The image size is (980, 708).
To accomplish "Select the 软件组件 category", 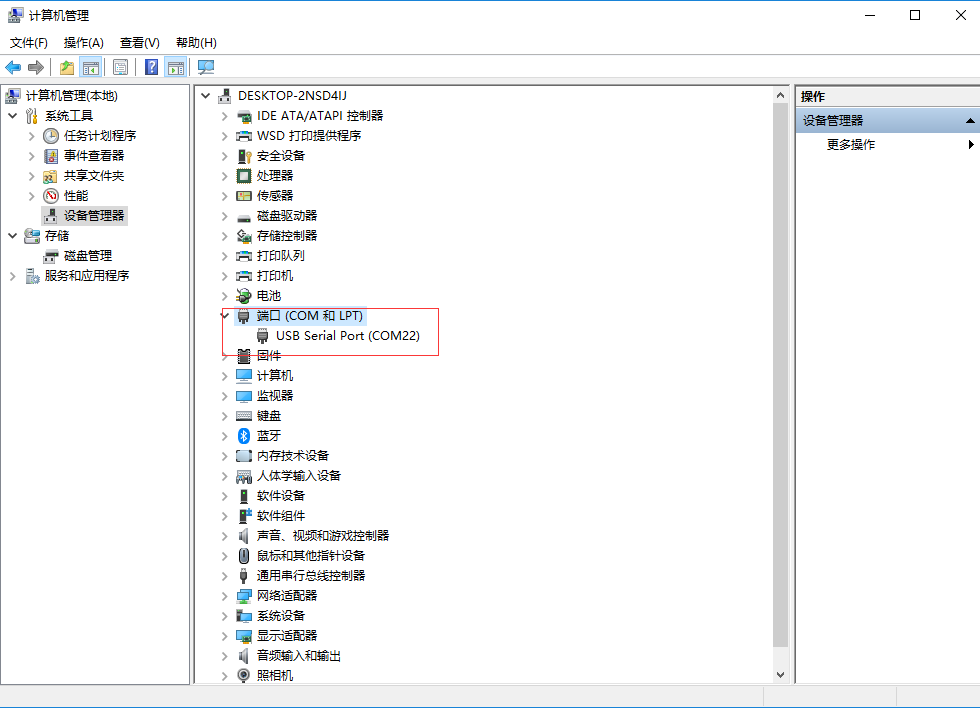I will coord(281,516).
